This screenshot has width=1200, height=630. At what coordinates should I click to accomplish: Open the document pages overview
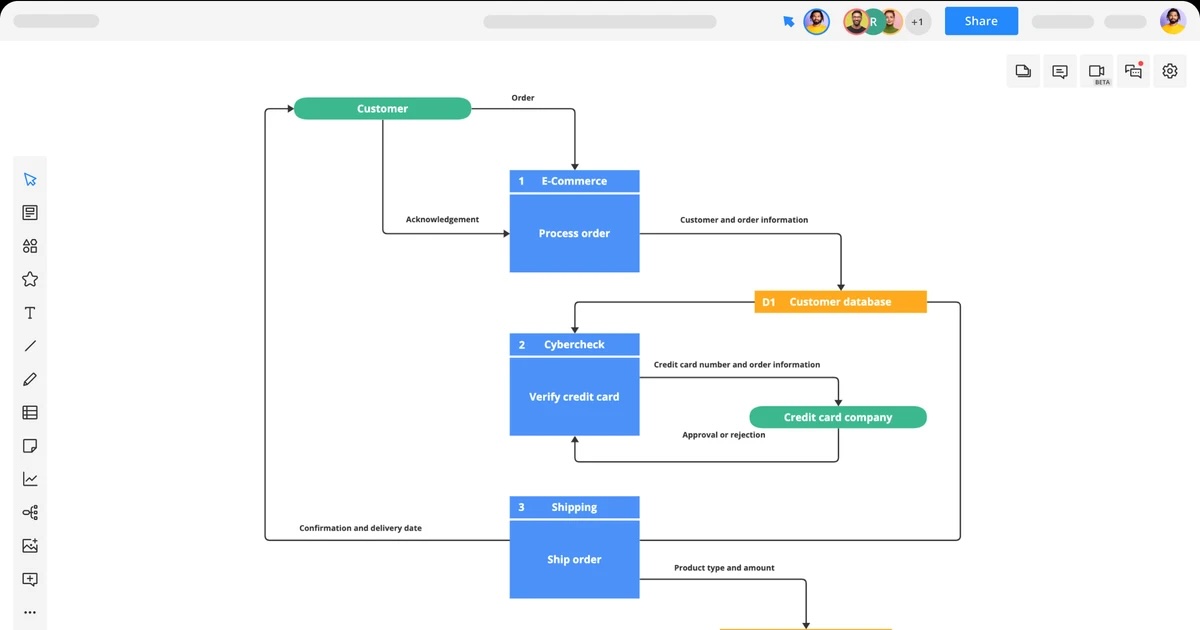[x=1022, y=70]
